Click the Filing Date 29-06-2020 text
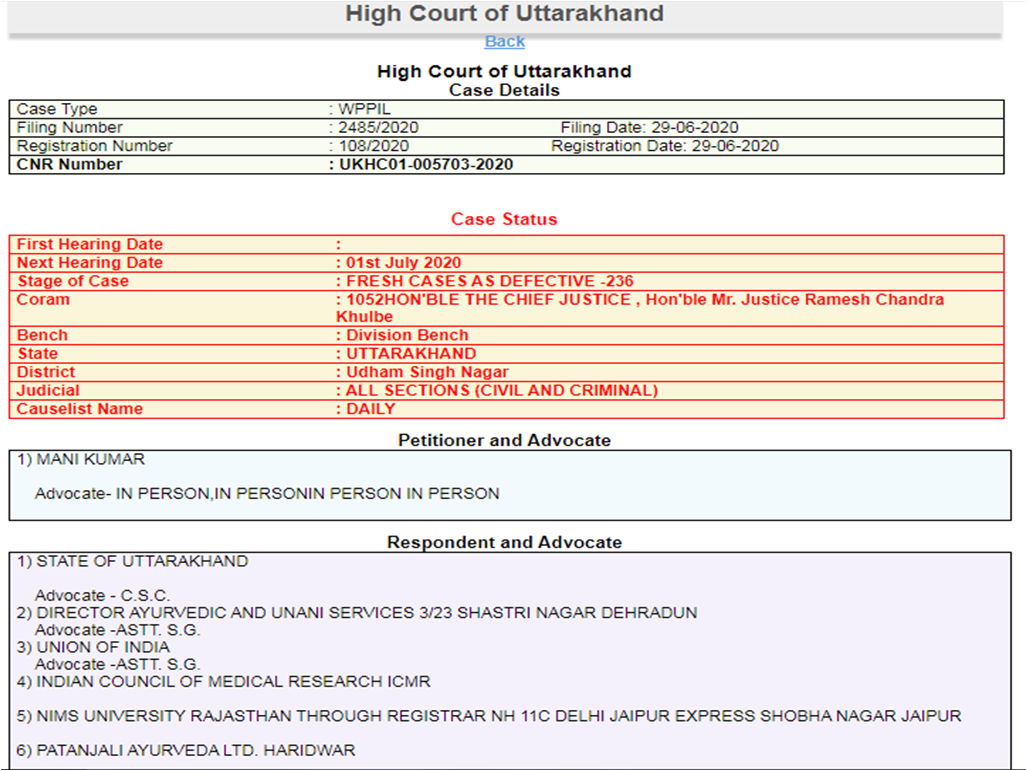The image size is (1027, 771). 649,128
